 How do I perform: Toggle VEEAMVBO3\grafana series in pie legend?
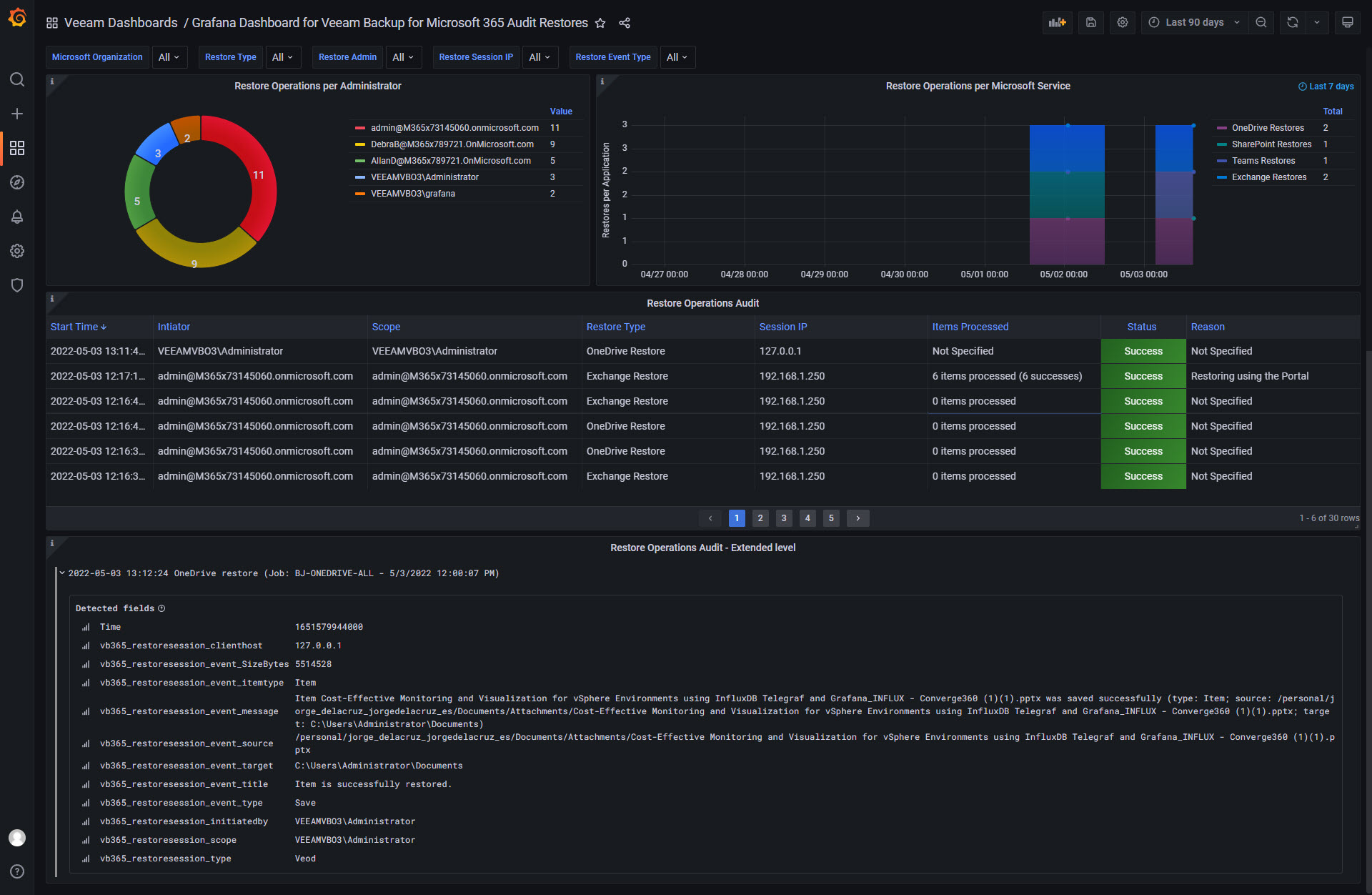click(412, 194)
